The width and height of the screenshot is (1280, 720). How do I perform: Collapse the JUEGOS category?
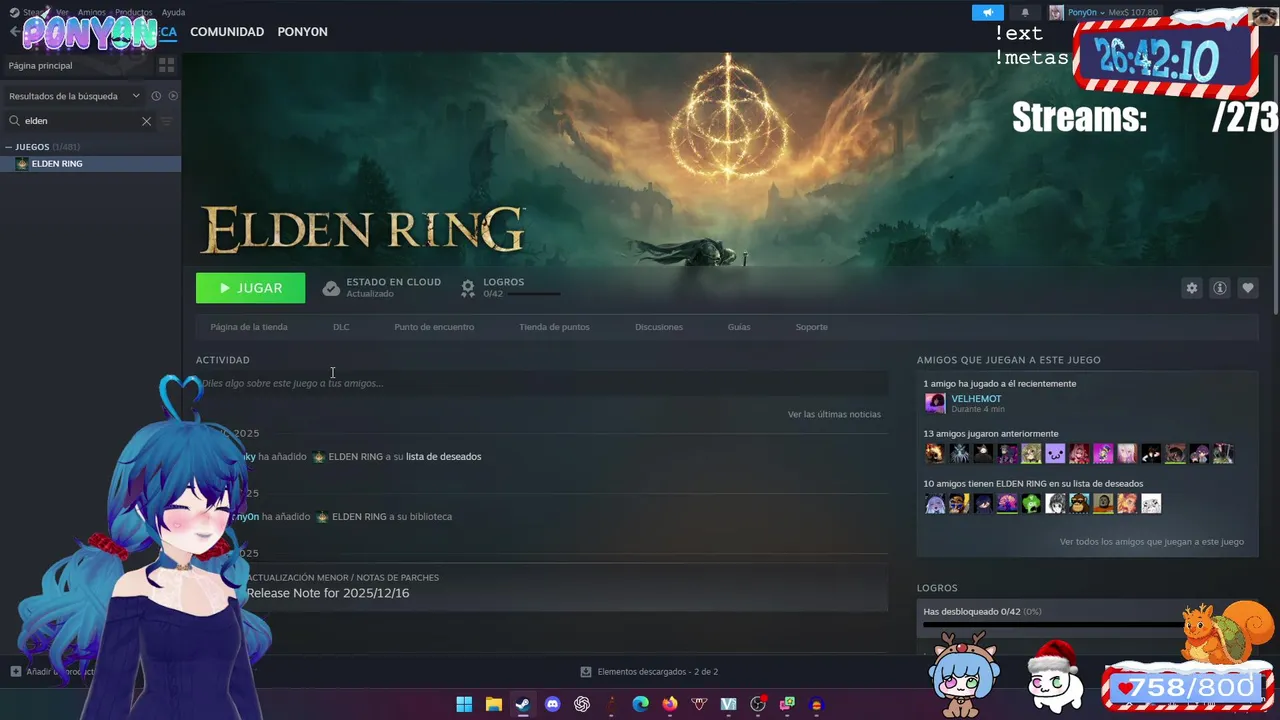tap(9, 147)
